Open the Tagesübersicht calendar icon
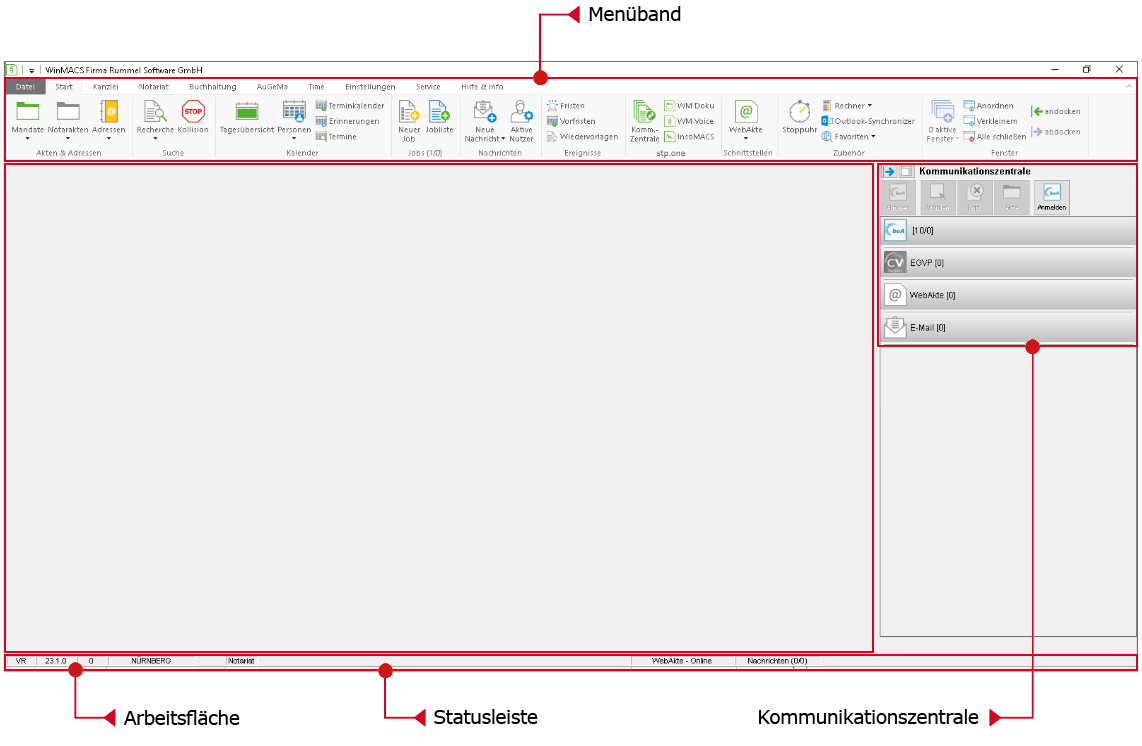The image size is (1142, 746). (x=247, y=111)
